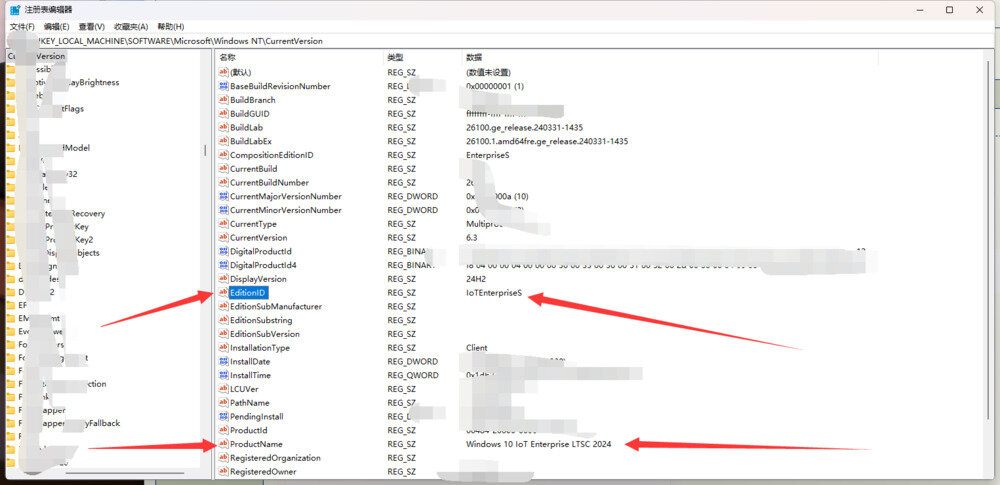Screen dimensions: 1000x485
Task: Click the ProductId value name
Action: [247, 430]
